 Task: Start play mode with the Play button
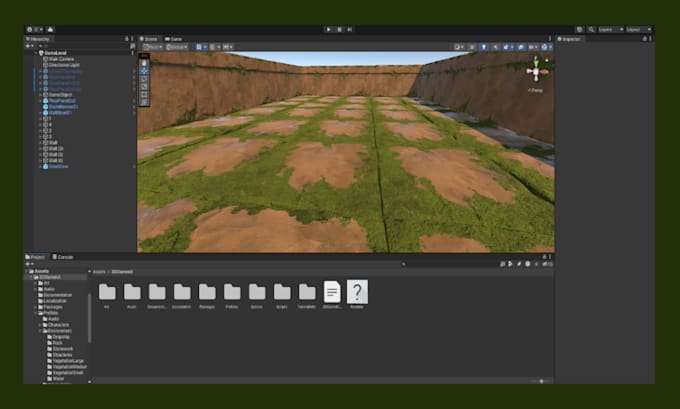[x=329, y=29]
